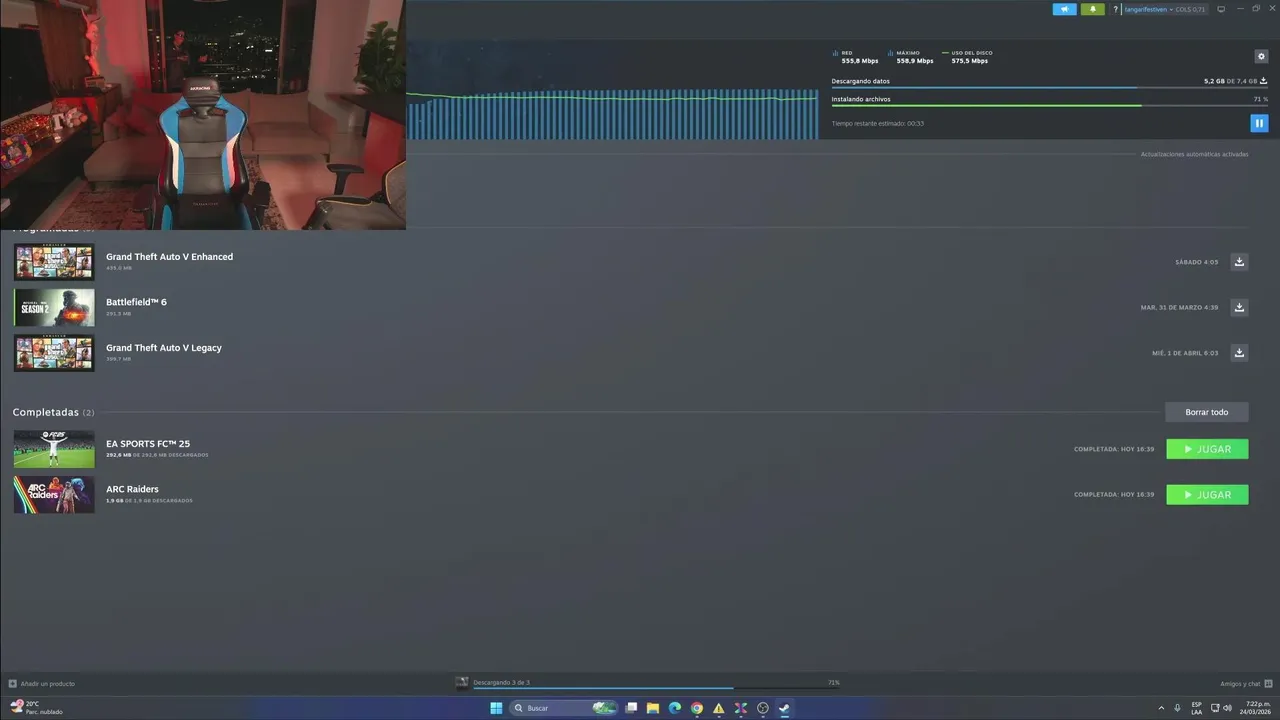Click the Battlefield™ 6 title
The width and height of the screenshot is (1280, 720).
pyautogui.click(x=136, y=302)
